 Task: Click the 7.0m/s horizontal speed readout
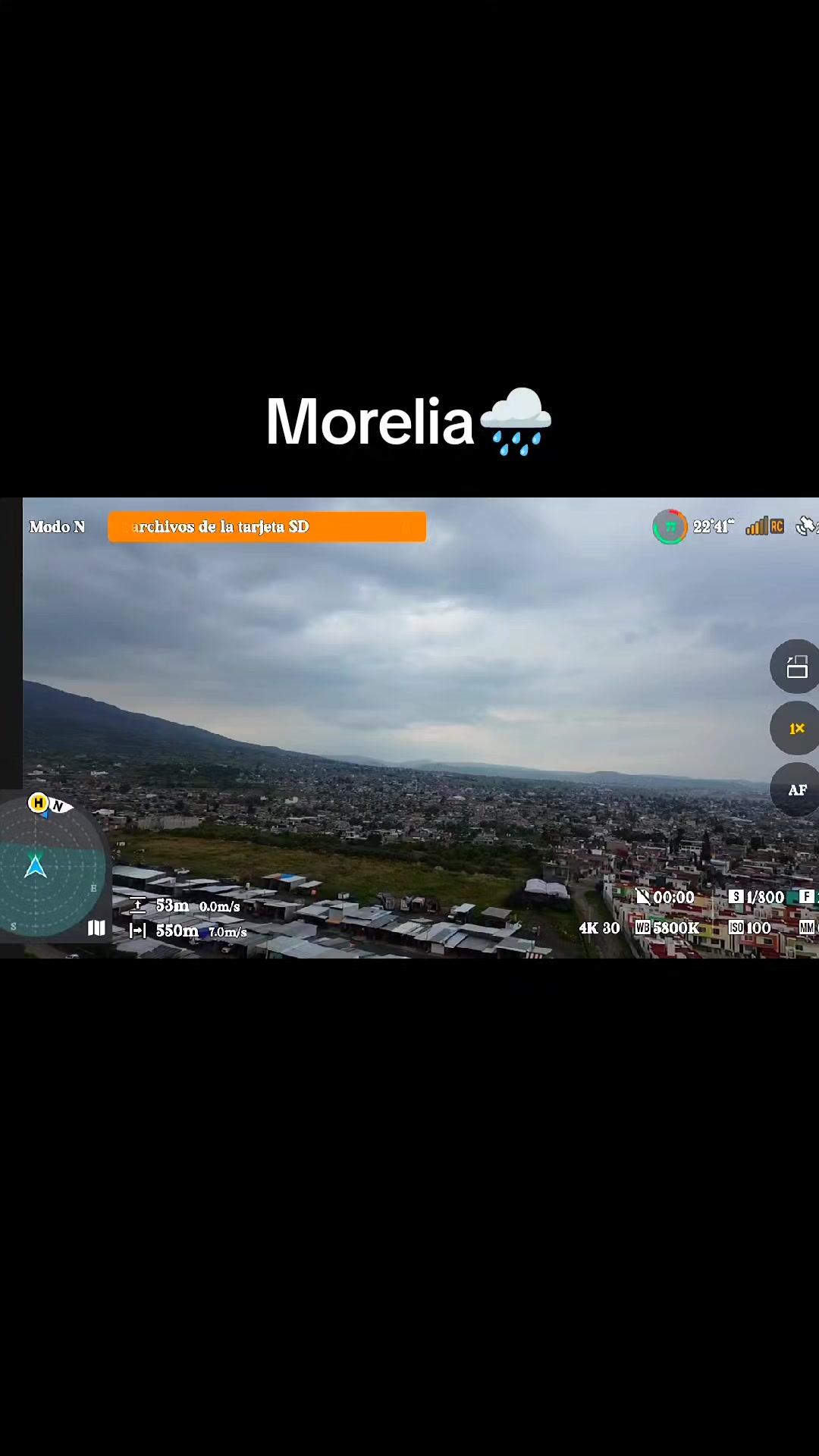tap(227, 932)
